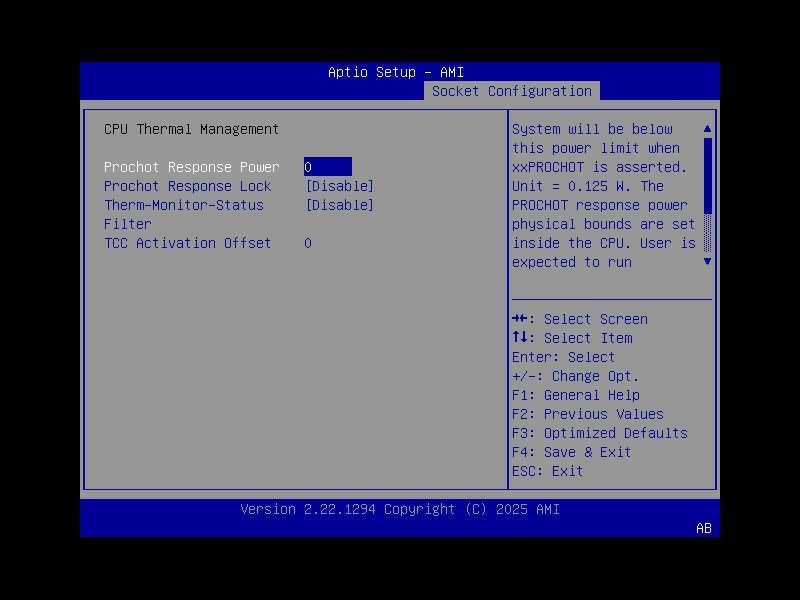Click the Disable value beside Prochot Response Lock
Viewport: 800px width, 600px height.
tap(340, 186)
